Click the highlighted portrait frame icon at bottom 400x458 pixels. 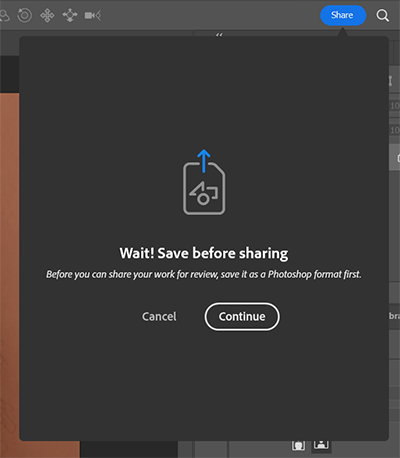pyautogui.click(x=321, y=445)
